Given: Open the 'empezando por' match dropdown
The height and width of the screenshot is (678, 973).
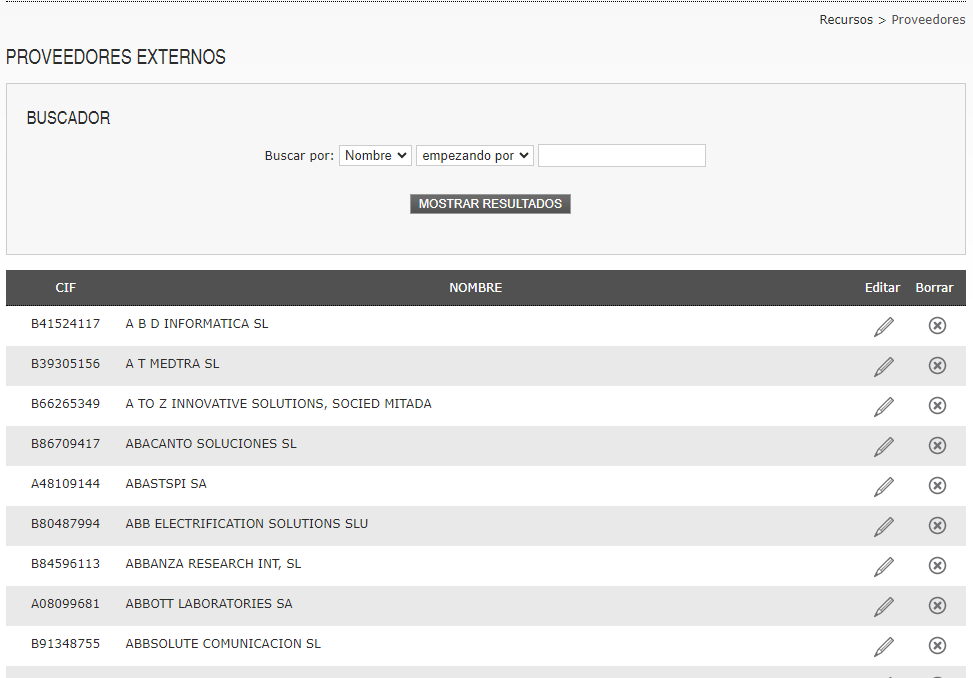Looking at the screenshot, I should (475, 156).
